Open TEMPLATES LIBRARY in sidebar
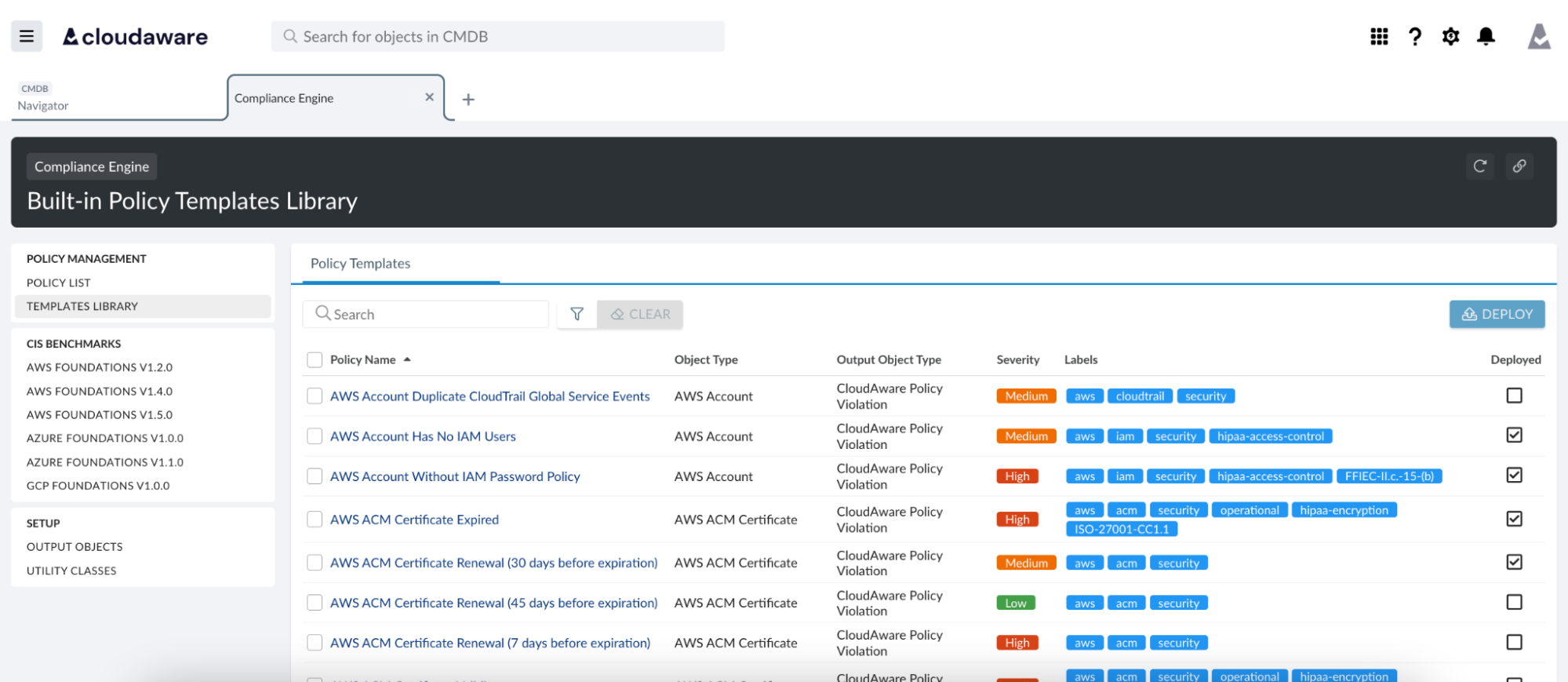The width and height of the screenshot is (1568, 682). [x=143, y=306]
